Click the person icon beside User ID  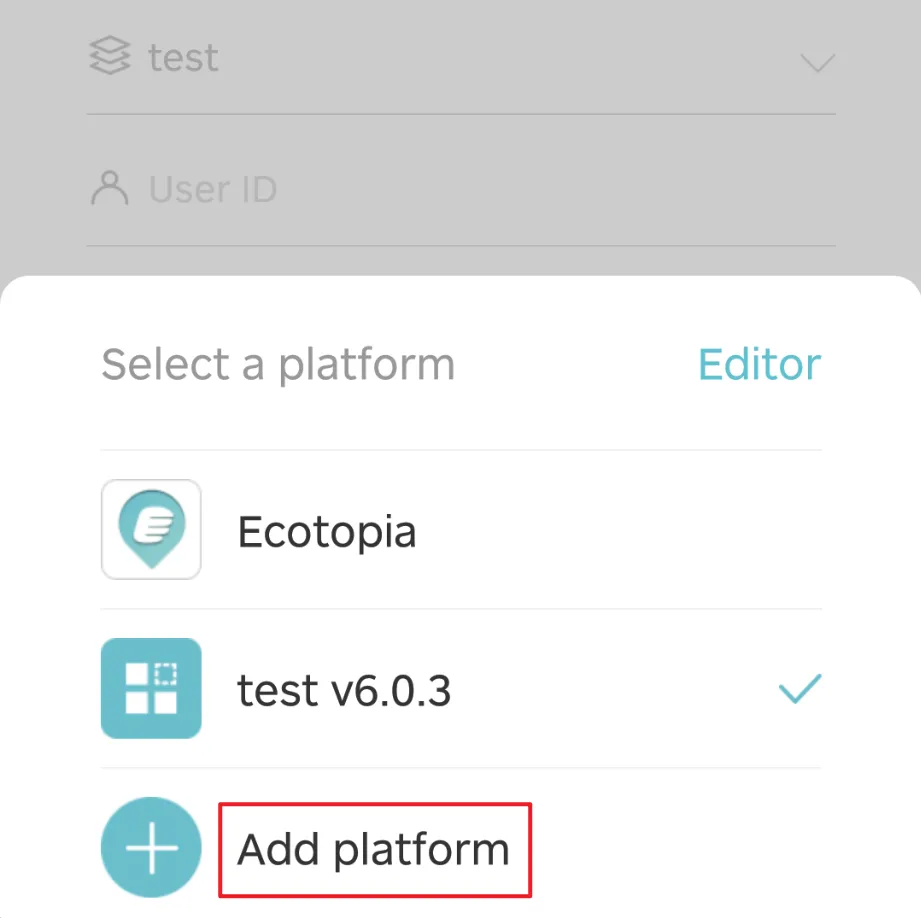point(109,188)
